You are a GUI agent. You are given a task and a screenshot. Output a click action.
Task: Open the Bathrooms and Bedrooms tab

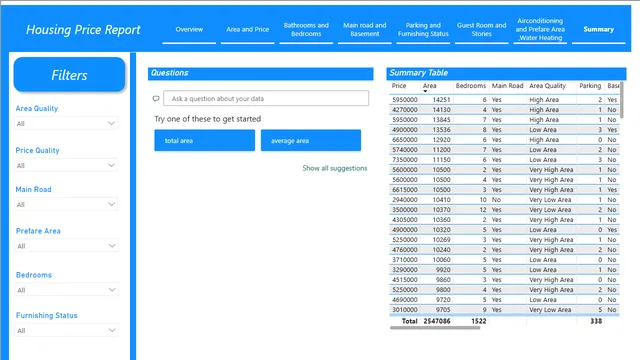[306, 29]
